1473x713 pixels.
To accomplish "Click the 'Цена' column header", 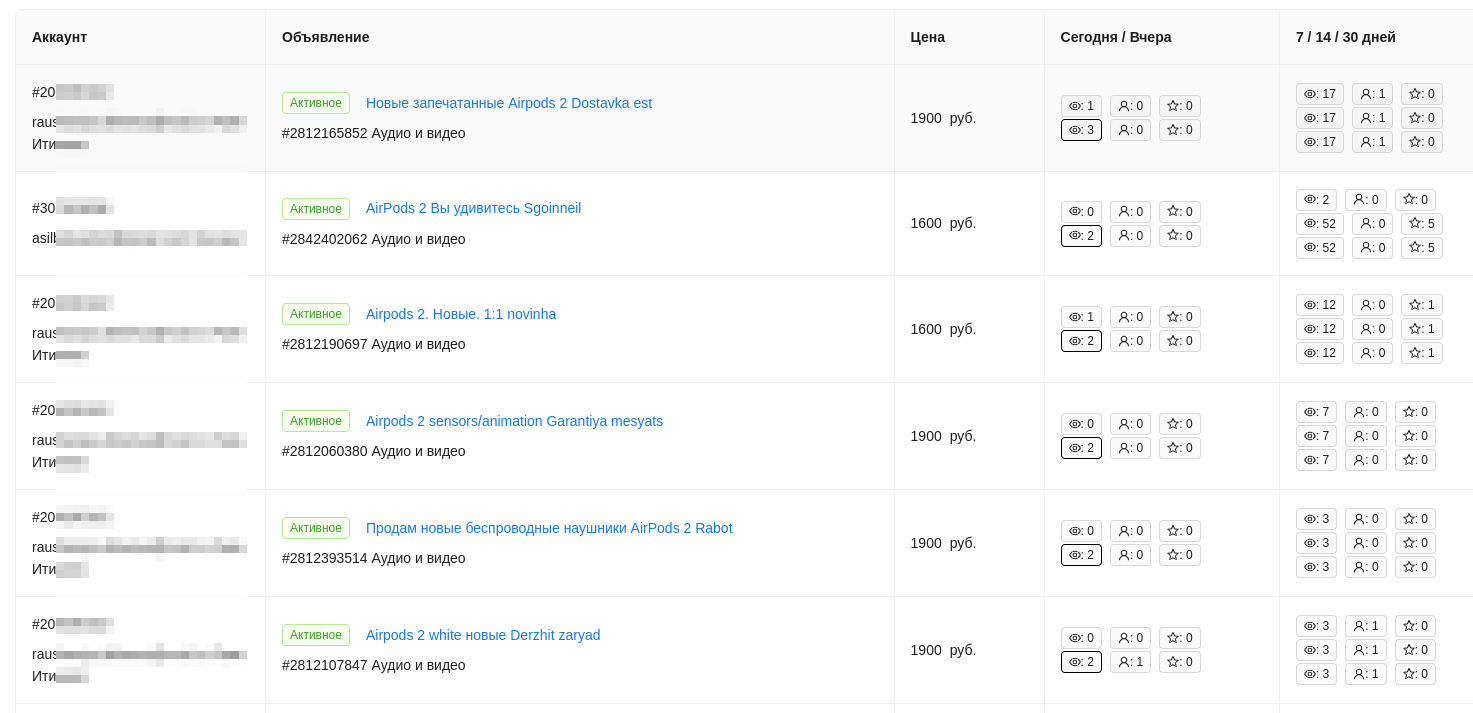I will tap(927, 37).
